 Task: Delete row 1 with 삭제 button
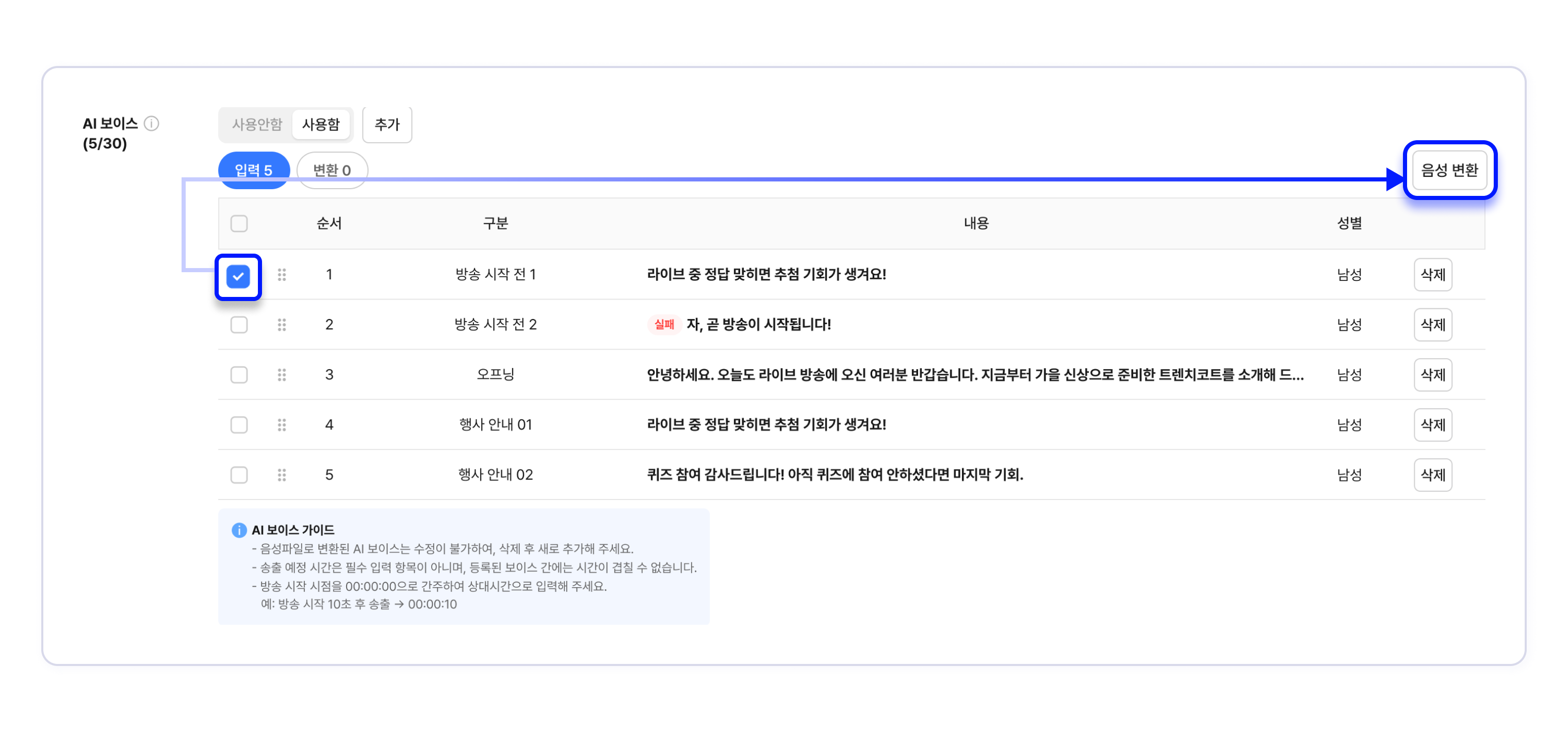(x=1432, y=275)
